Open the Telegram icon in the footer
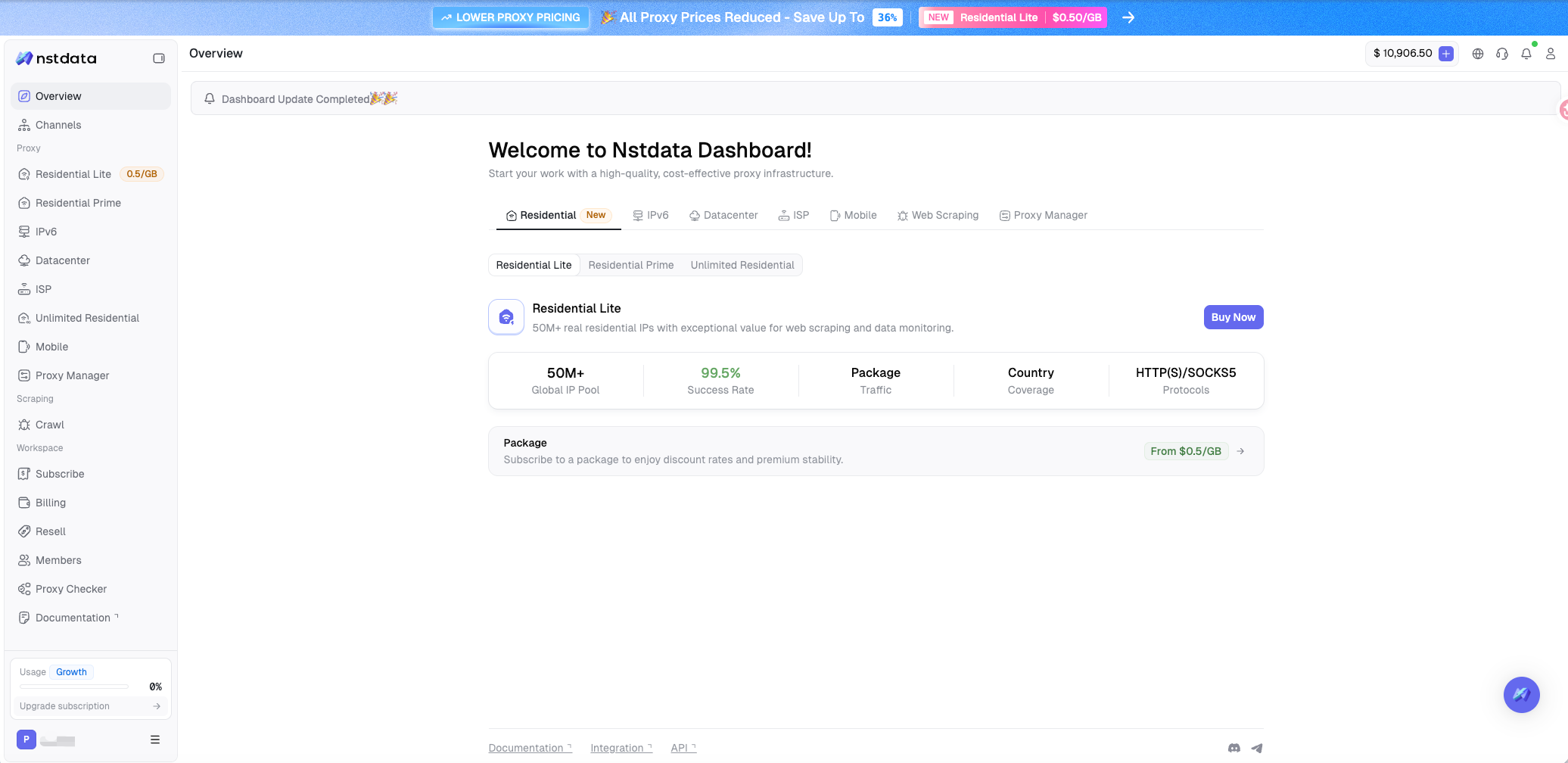This screenshot has height=763, width=1568. tap(1257, 748)
